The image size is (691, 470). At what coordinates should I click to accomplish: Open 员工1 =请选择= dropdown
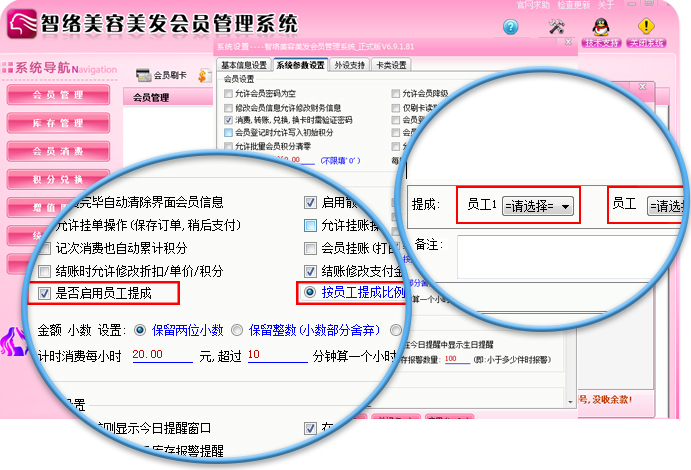click(538, 206)
